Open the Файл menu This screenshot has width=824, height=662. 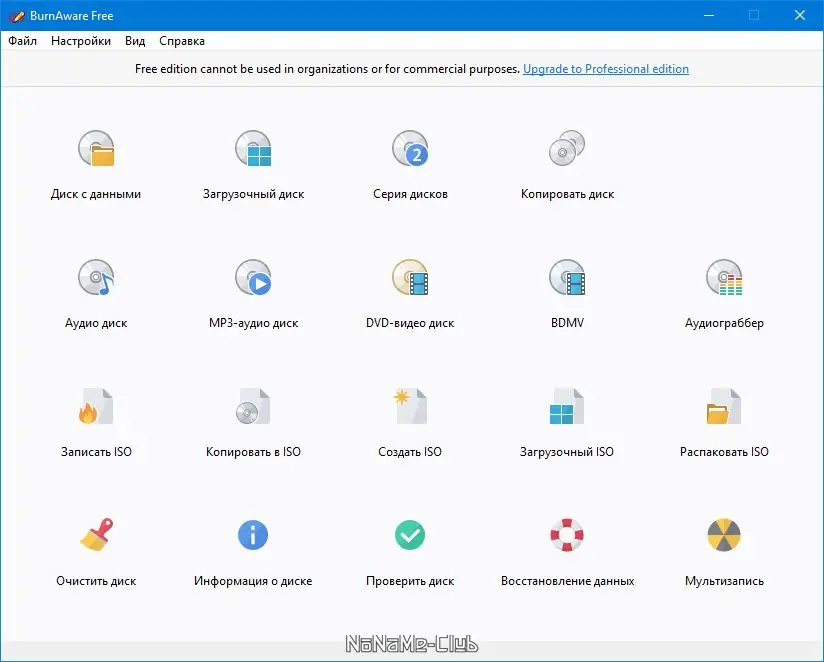coord(22,41)
